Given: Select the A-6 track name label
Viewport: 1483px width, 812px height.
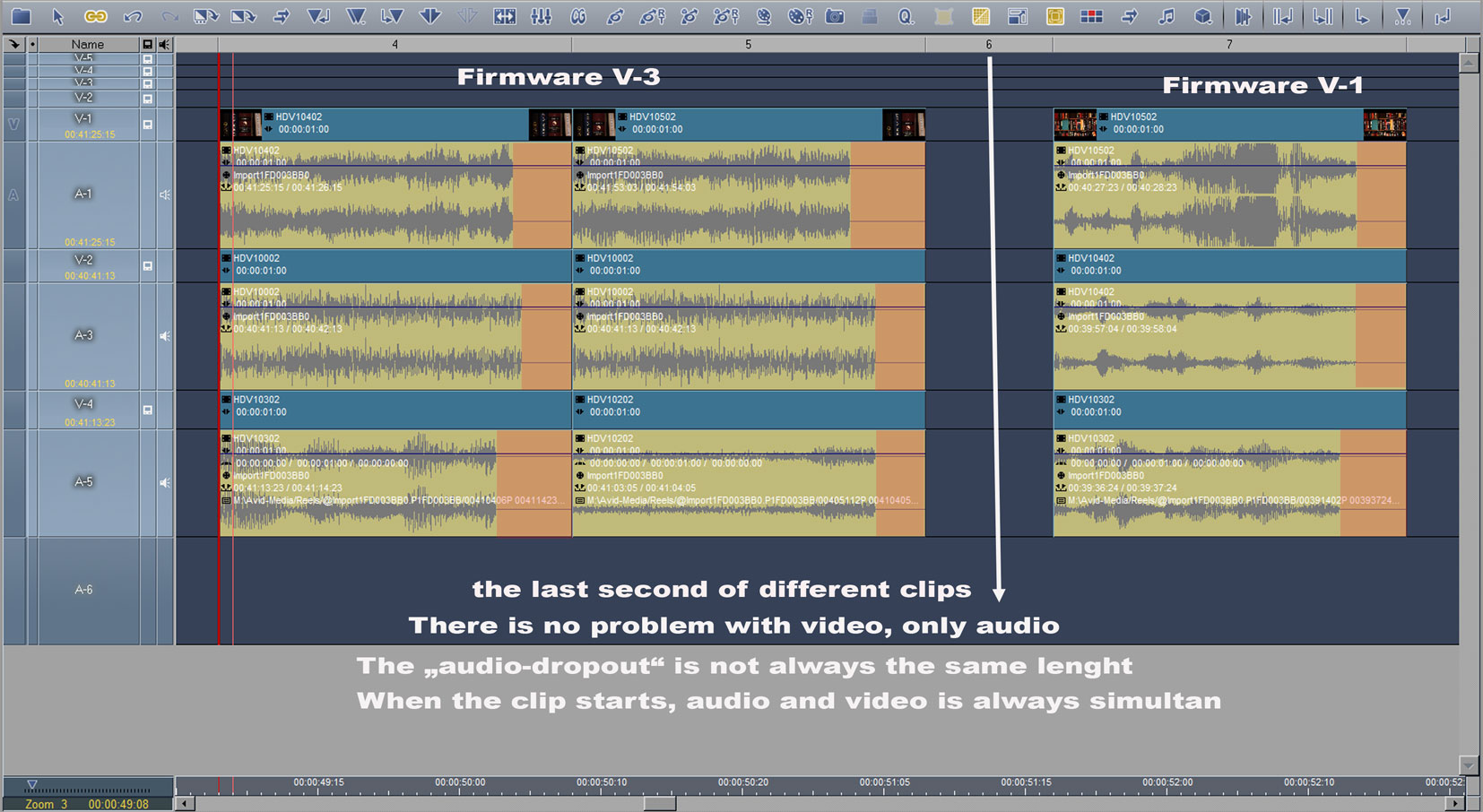Looking at the screenshot, I should (83, 590).
